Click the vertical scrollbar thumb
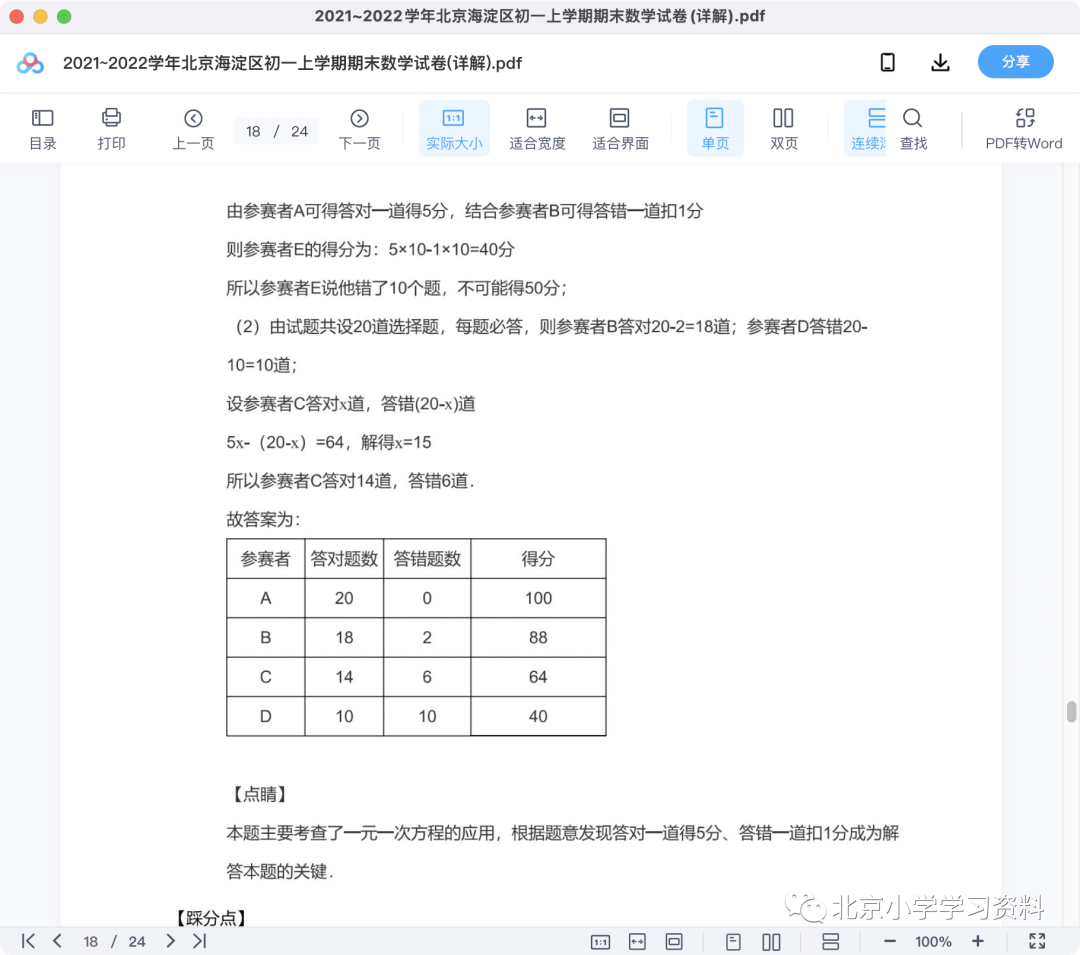The image size is (1080, 955). point(1071,711)
